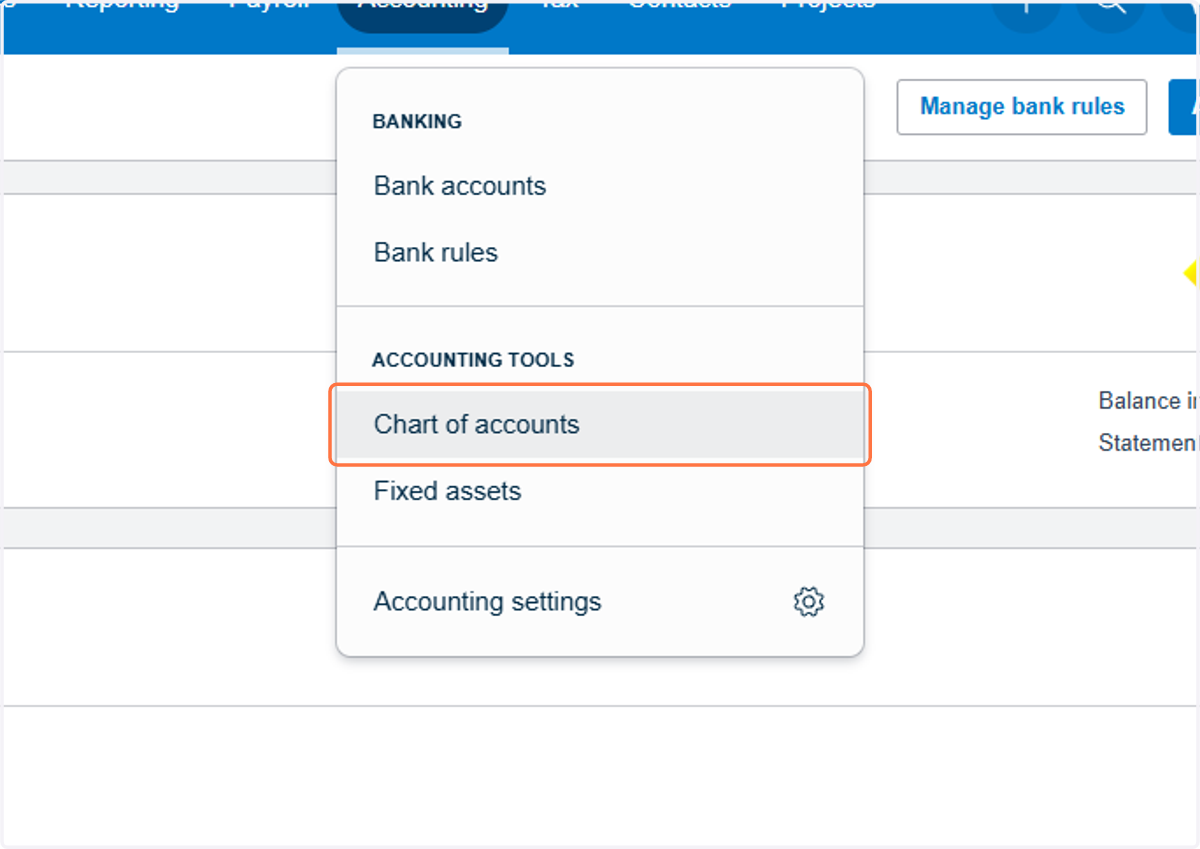Screen dimensions: 1200x849
Task: Click the Manage bank rules button
Action: click(1022, 107)
